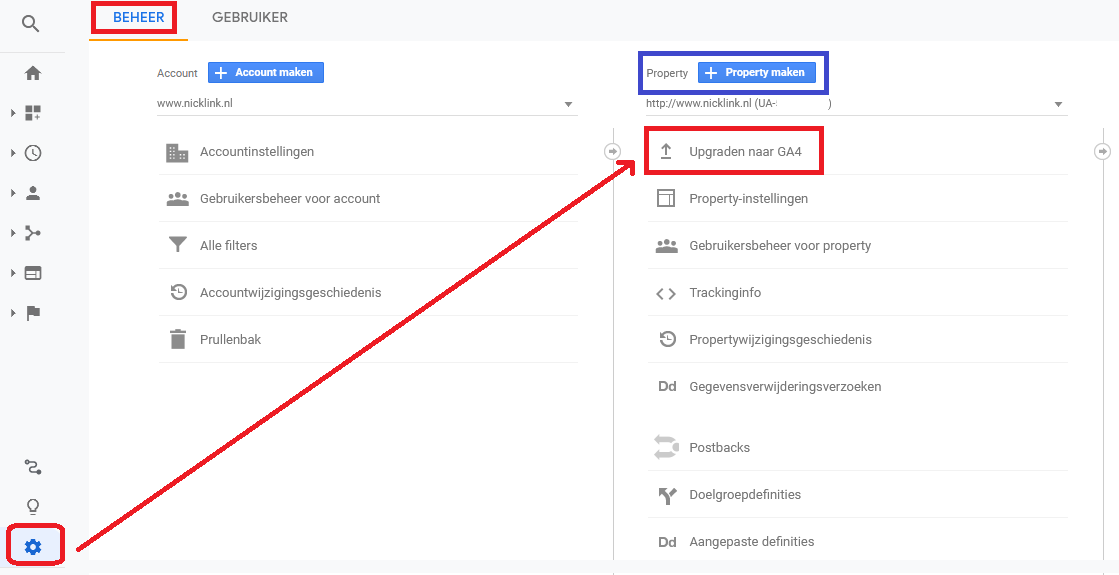
Task: Open the Audience person icon
Action: 33,193
